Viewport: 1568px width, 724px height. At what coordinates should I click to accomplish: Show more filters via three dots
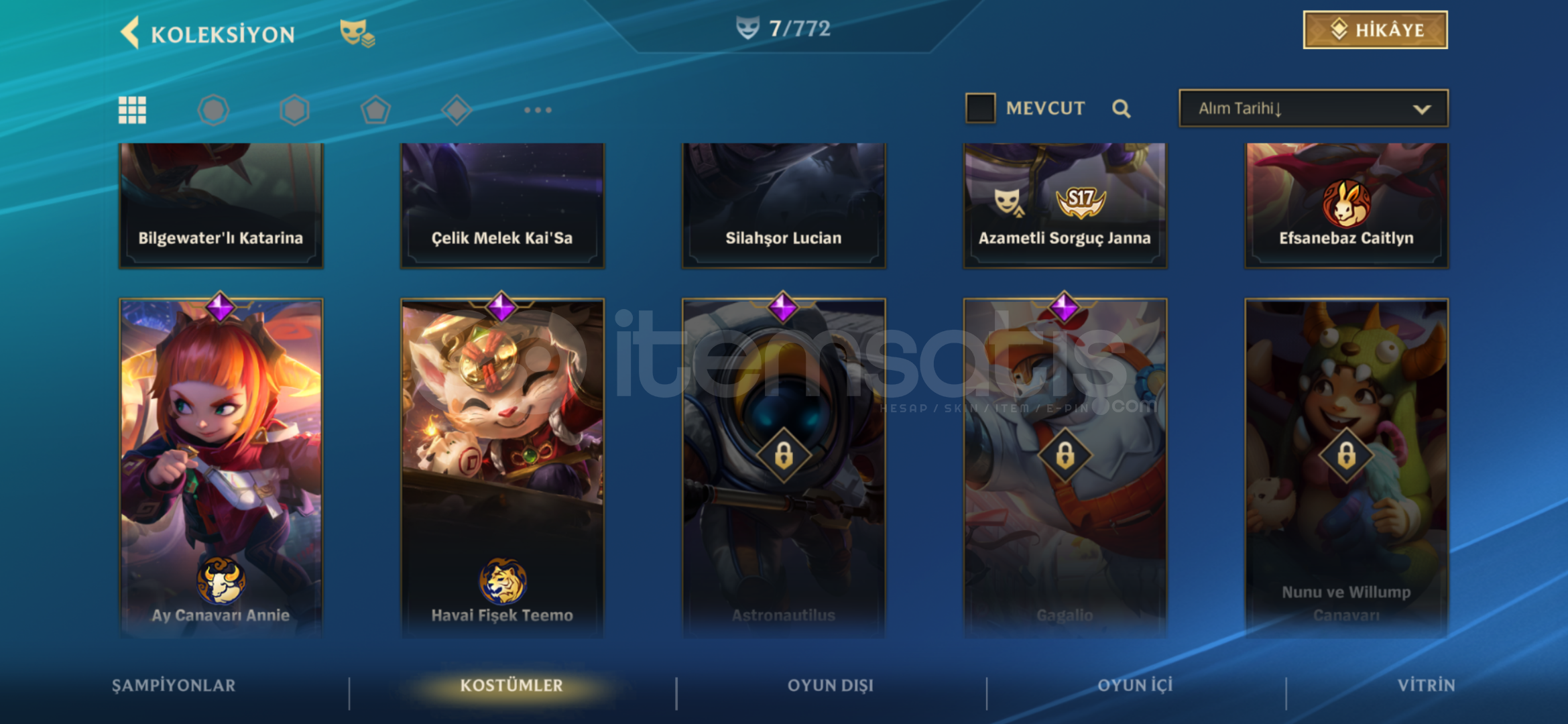pos(538,110)
